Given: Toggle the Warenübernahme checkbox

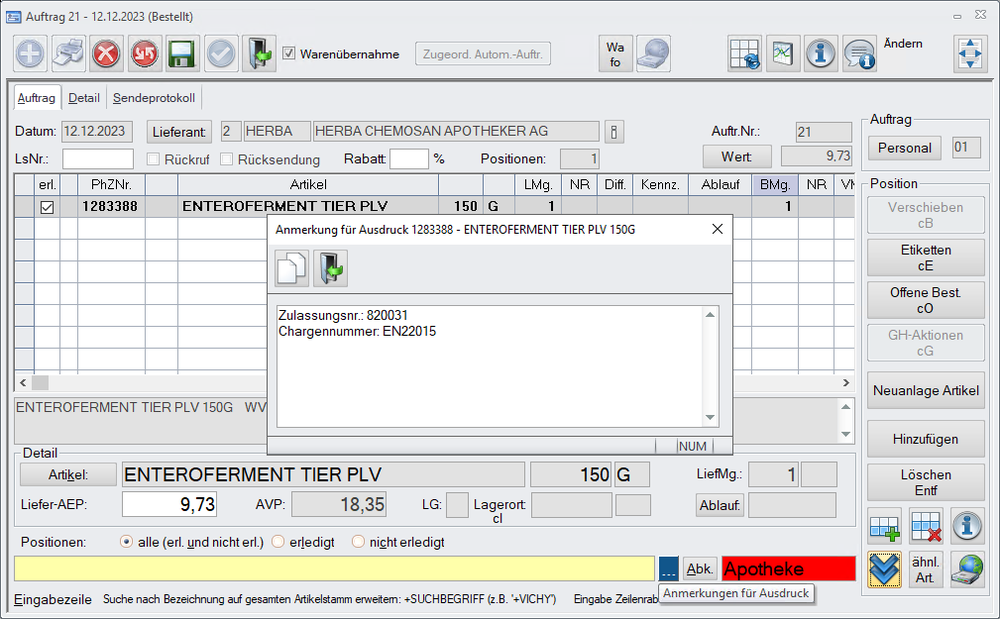Looking at the screenshot, I should (x=289, y=54).
